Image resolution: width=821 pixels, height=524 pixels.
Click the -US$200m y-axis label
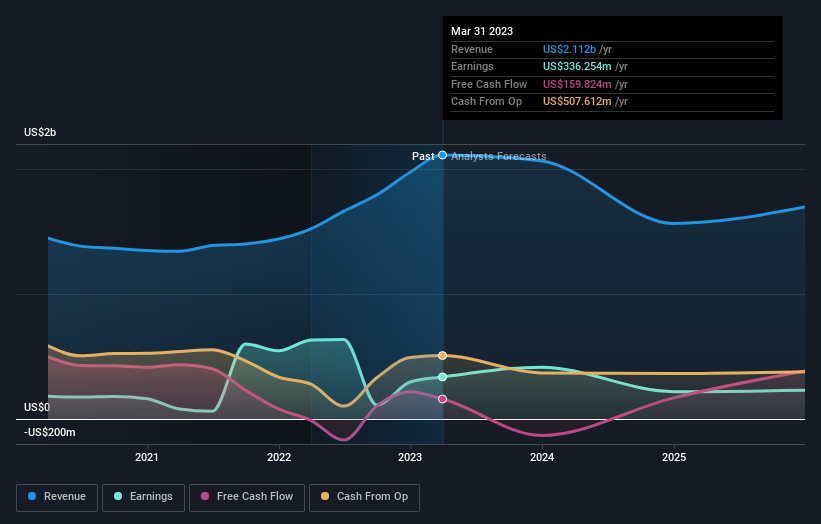50,432
